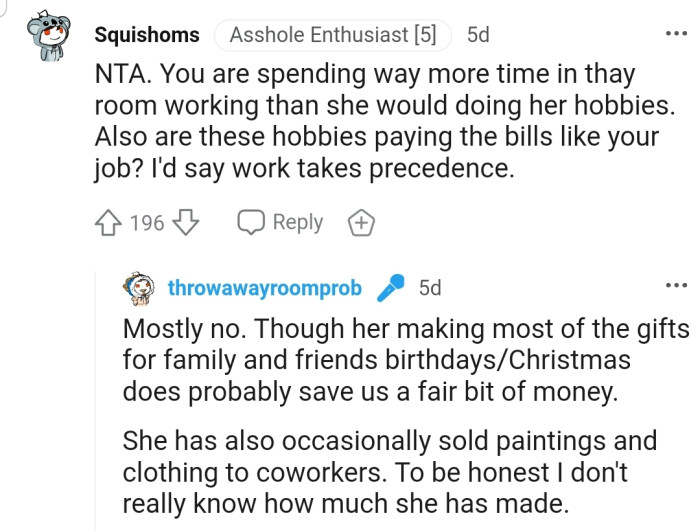This screenshot has width=700, height=531.
Task: Downvote the Squishoms comment
Action: [187, 222]
